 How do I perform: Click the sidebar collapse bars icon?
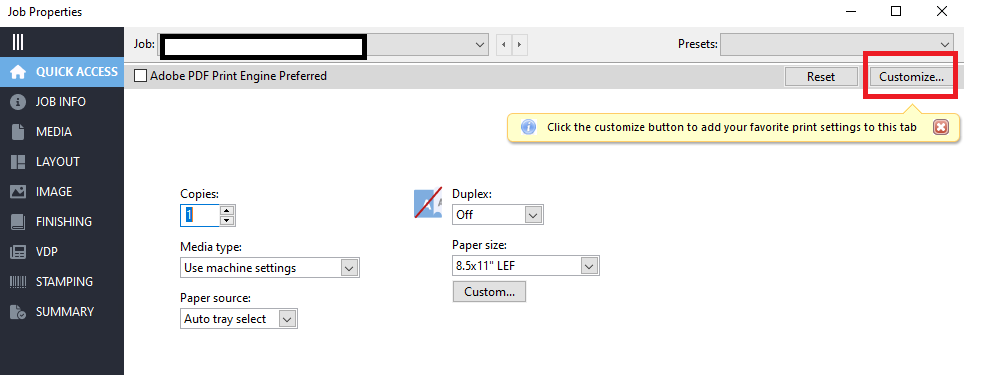(x=18, y=42)
